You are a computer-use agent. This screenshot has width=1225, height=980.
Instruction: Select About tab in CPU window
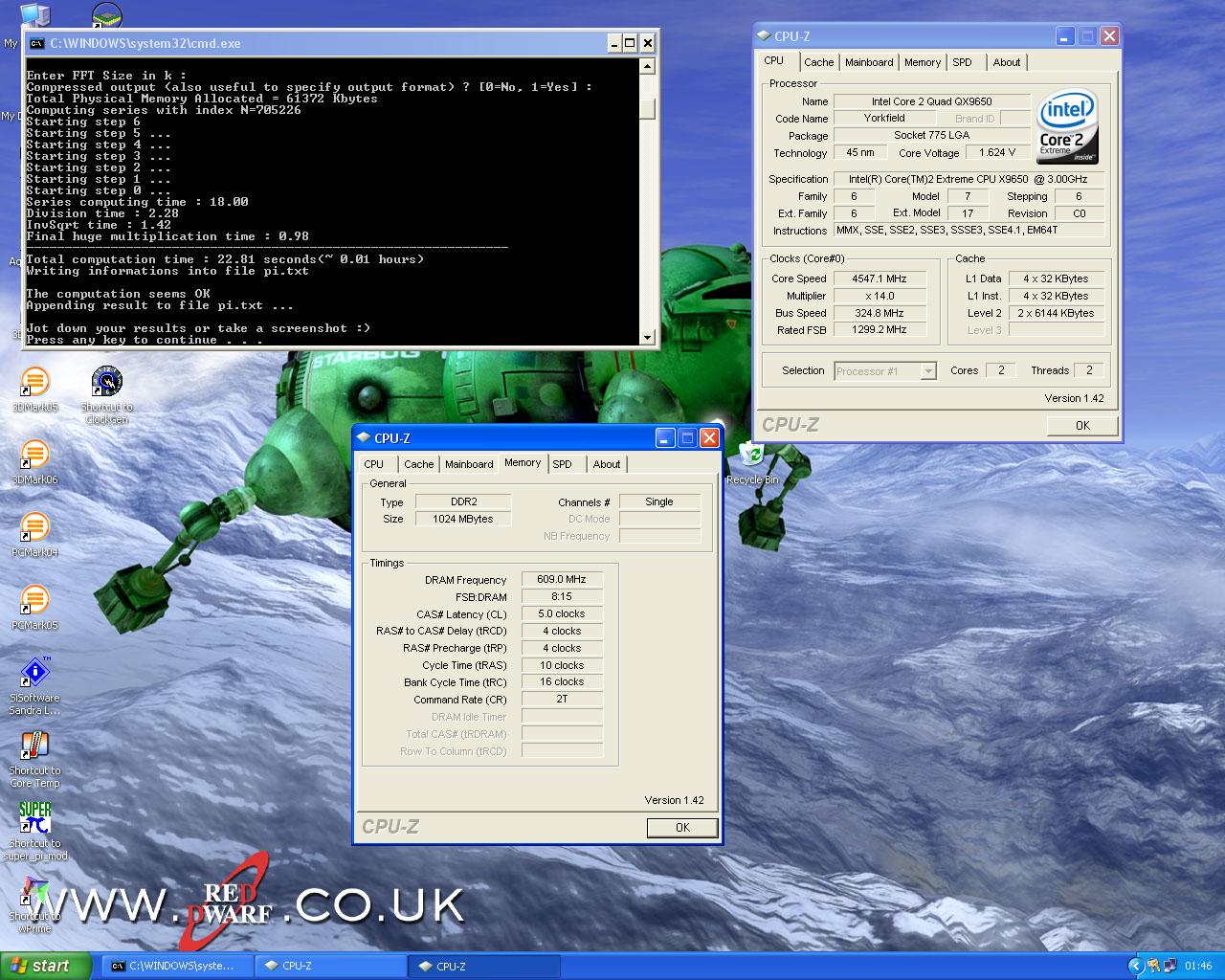tap(1007, 62)
